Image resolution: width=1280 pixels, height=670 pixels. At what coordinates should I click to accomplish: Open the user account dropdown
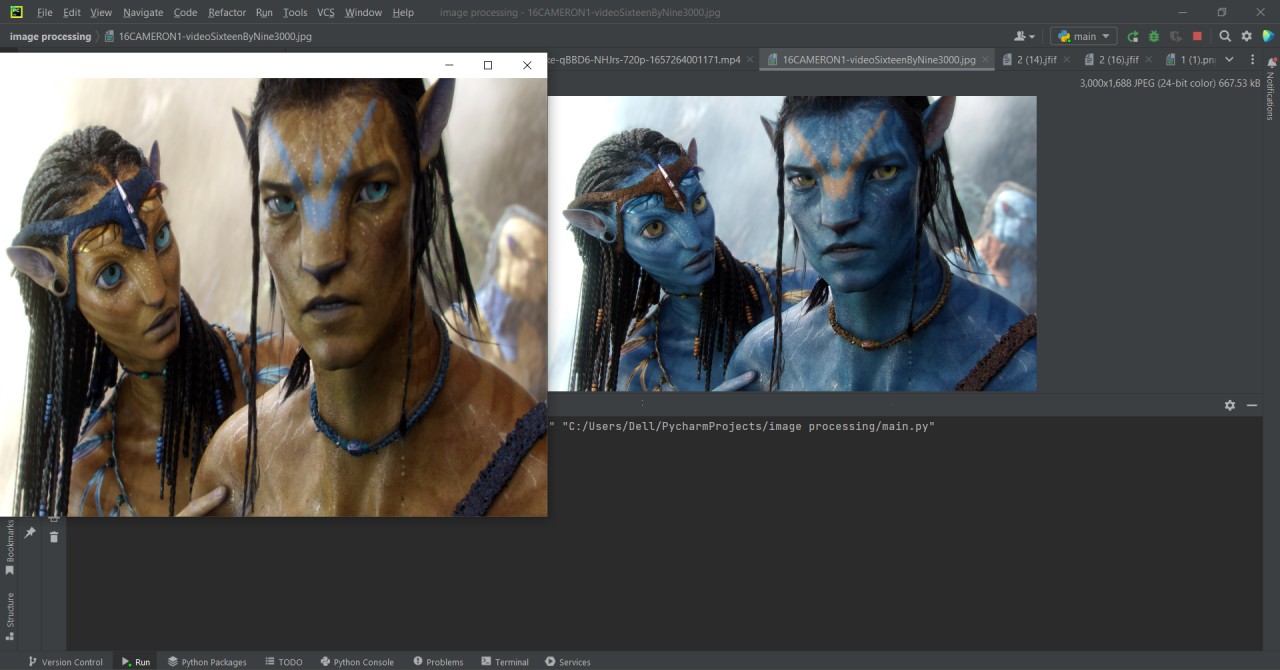pyautogui.click(x=1025, y=36)
